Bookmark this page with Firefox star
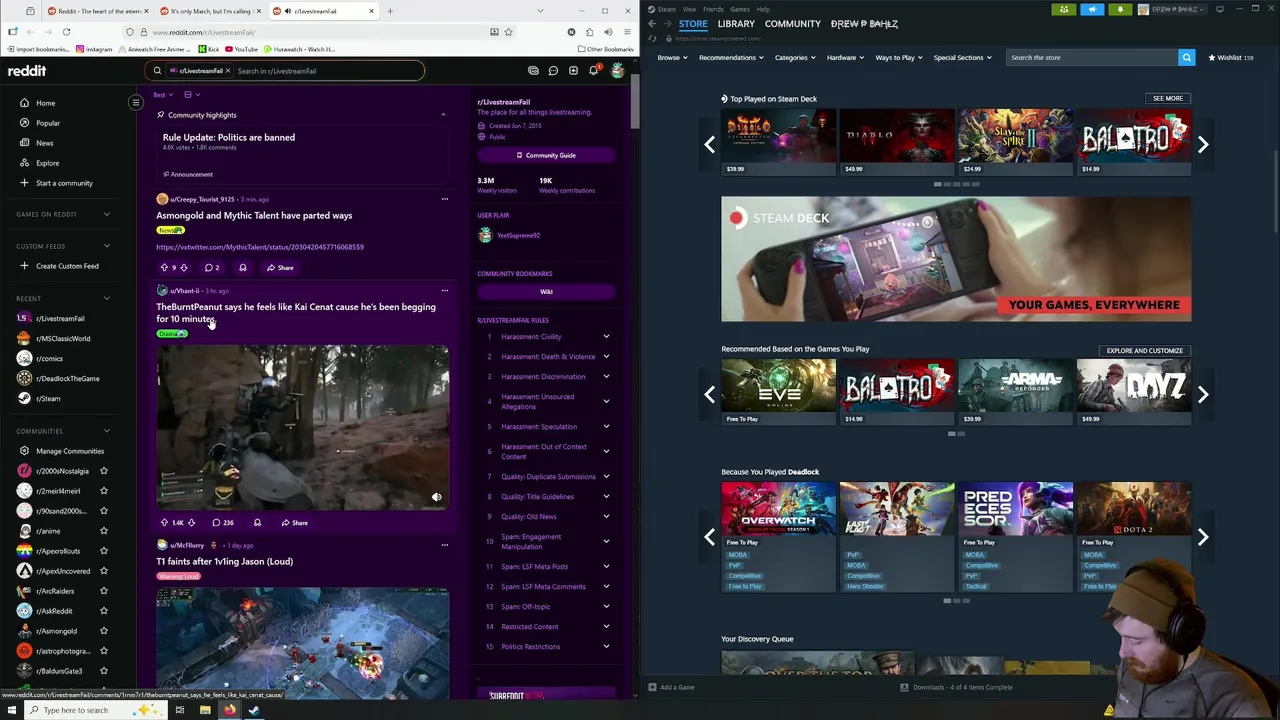The width and height of the screenshot is (1280, 720). [x=508, y=32]
